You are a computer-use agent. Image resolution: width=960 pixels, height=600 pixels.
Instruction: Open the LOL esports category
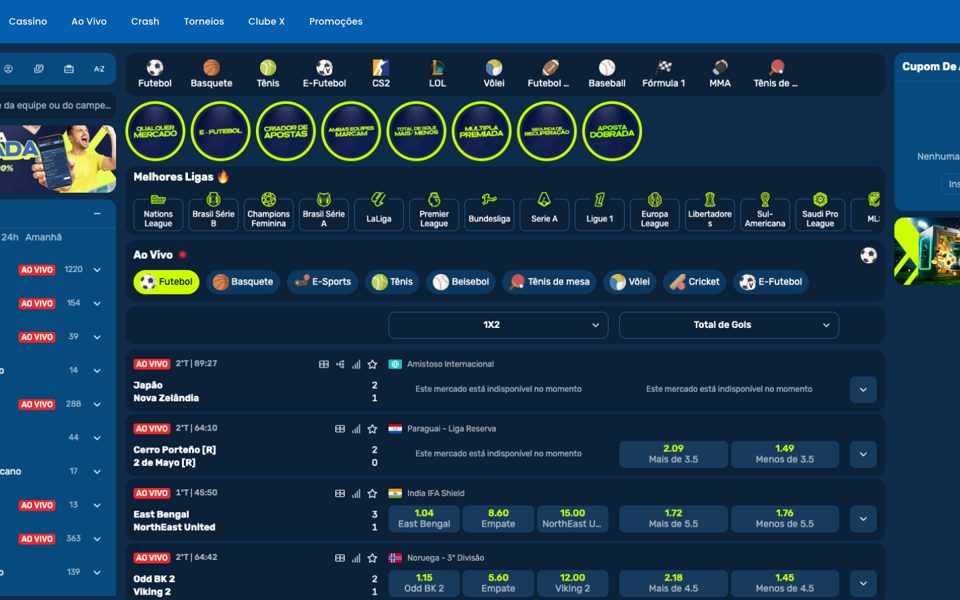tap(437, 73)
